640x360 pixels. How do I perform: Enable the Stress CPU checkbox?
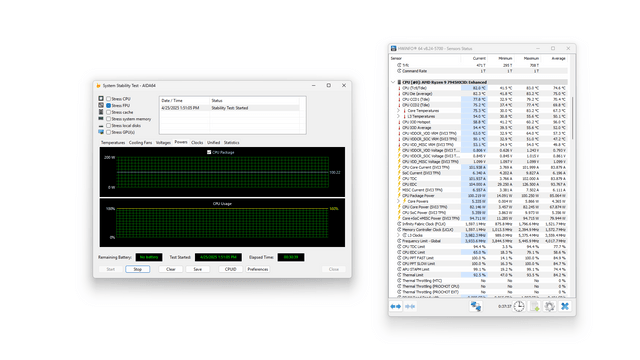[109, 99]
